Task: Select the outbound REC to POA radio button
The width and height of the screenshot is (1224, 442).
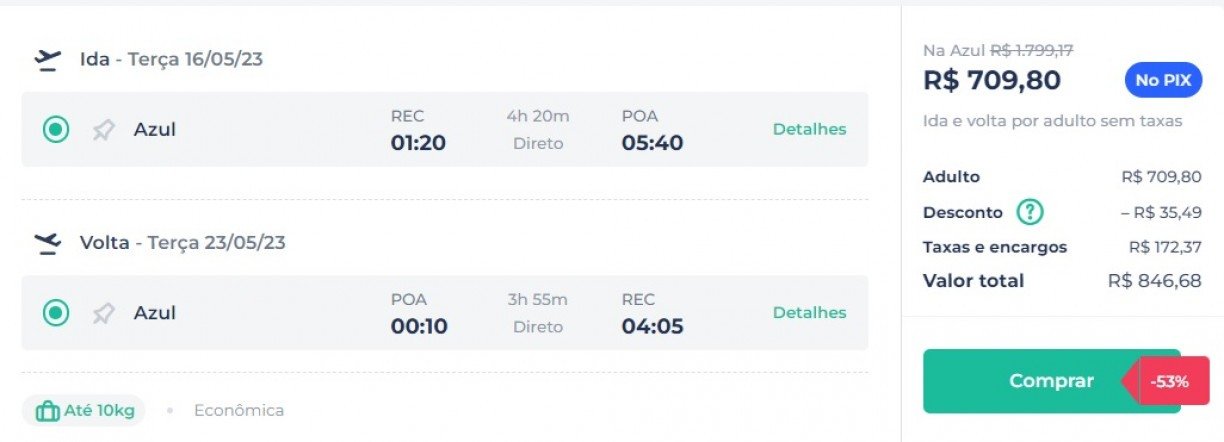Action: coord(56,130)
